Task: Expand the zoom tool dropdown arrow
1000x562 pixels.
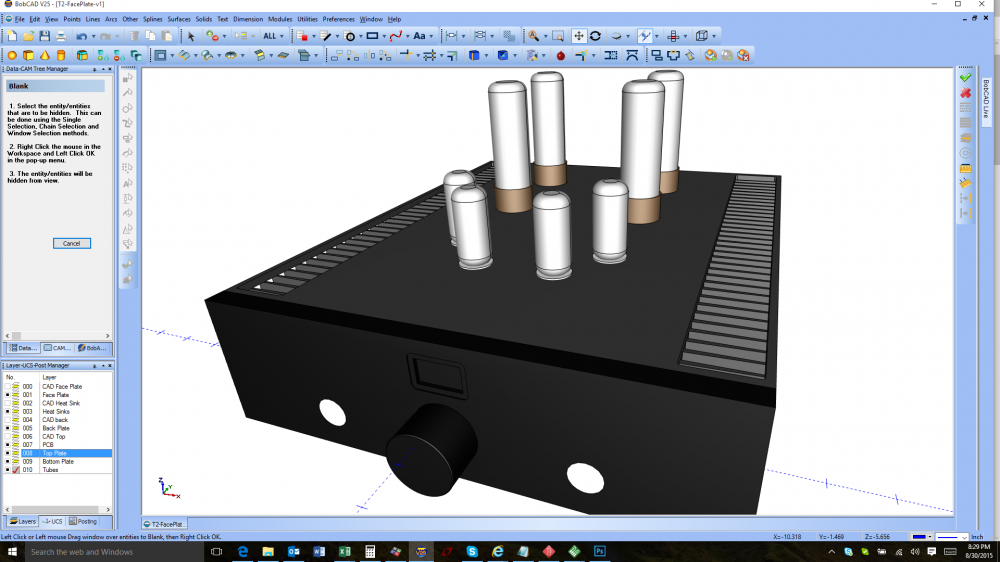Action: click(545, 36)
